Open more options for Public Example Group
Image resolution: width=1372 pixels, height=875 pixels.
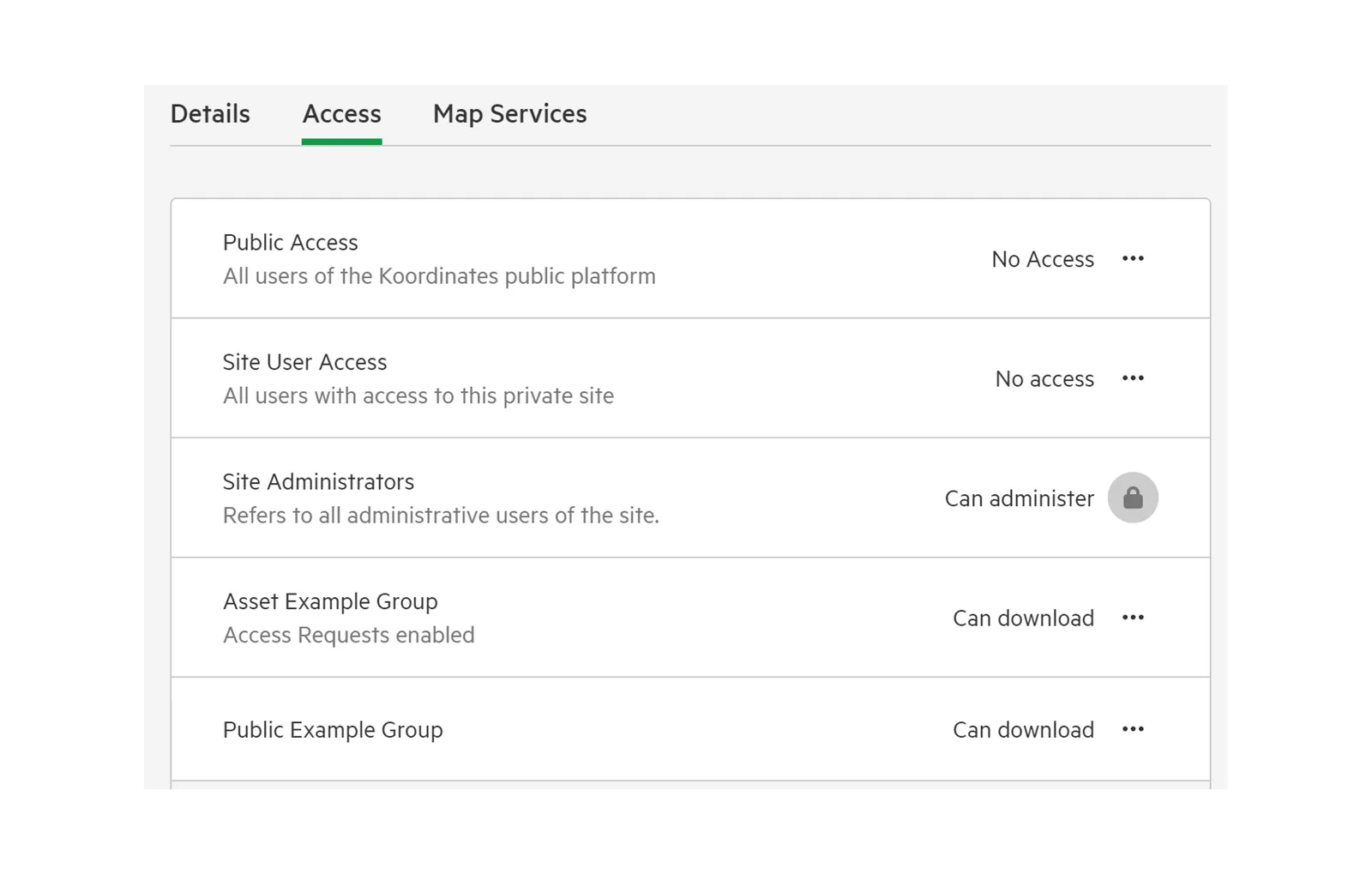point(1133,729)
